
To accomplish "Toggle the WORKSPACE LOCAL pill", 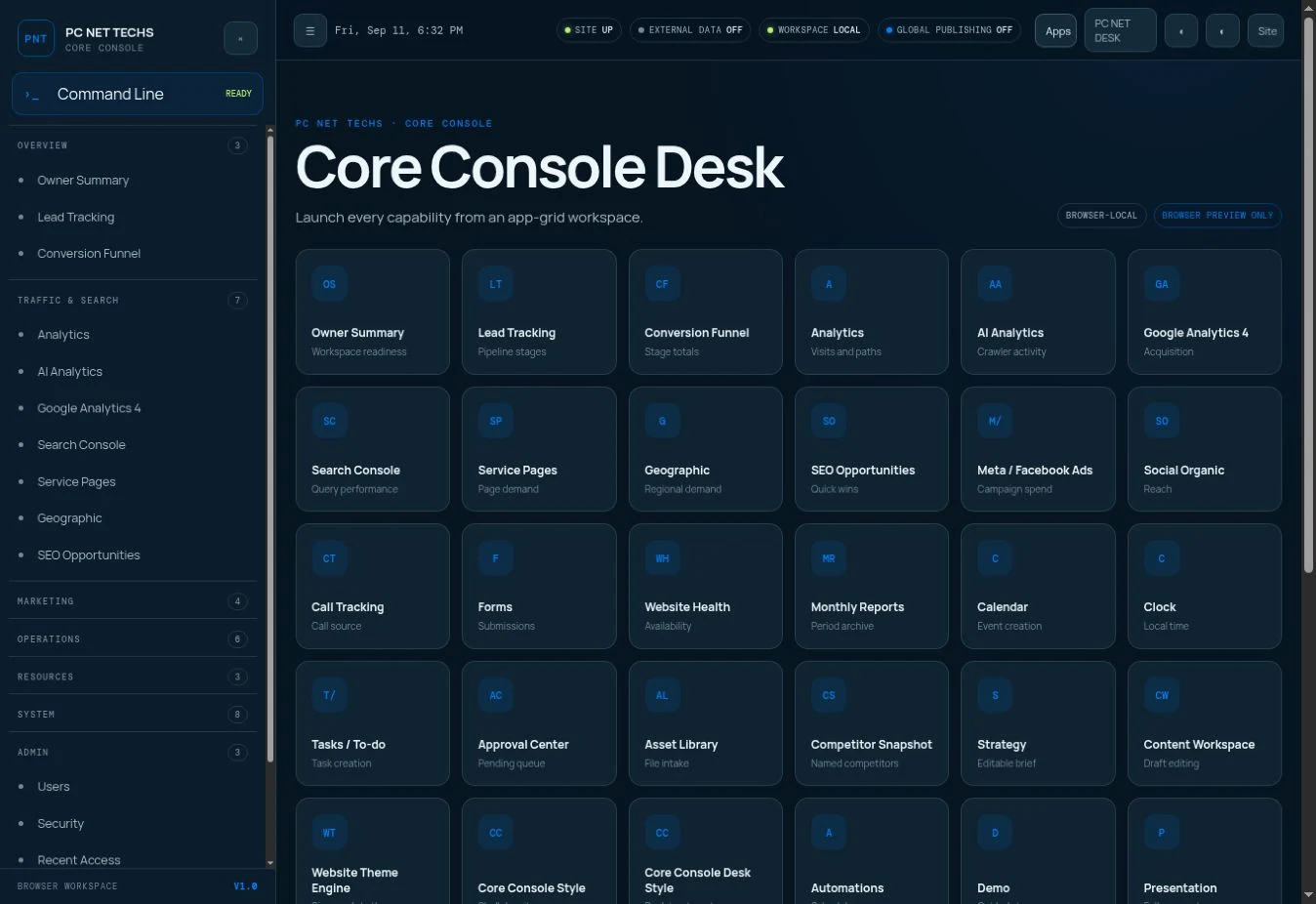I will [813, 30].
